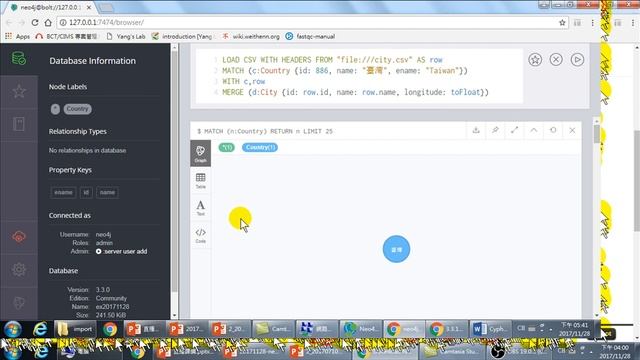Open the BCT/CIMS bookmark
640x360 pixels.
[67, 36]
